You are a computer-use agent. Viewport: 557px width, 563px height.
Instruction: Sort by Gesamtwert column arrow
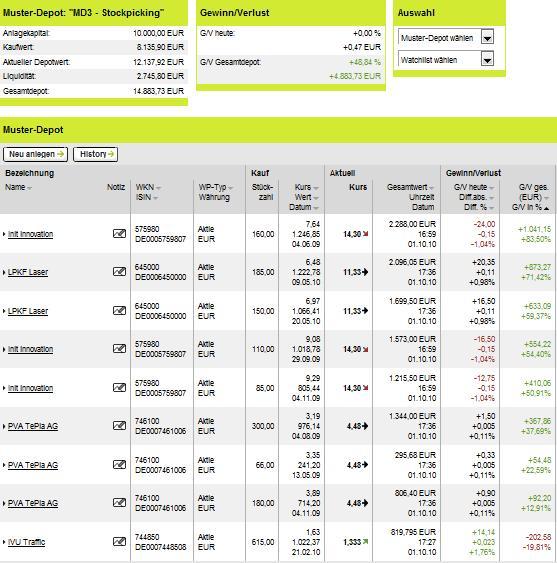click(431, 188)
